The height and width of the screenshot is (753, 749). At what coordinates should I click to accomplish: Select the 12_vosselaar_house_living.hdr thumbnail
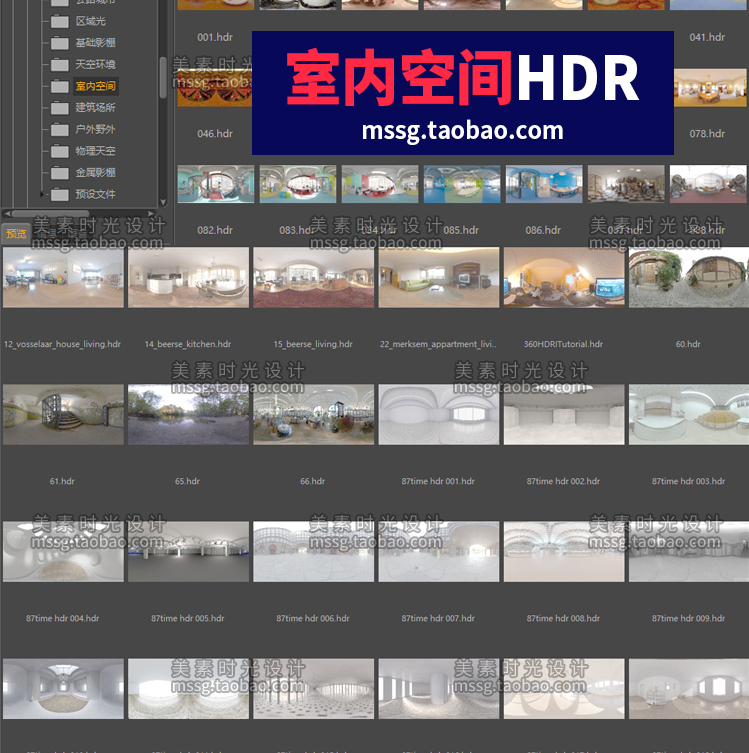[63, 277]
